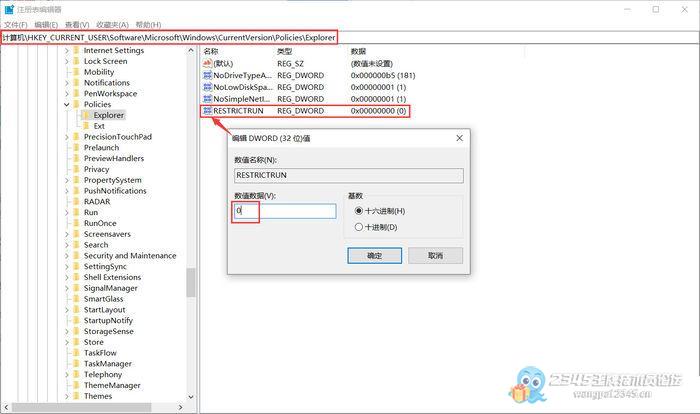Click the Registry Editor app icon in title bar

pyautogui.click(x=9, y=9)
